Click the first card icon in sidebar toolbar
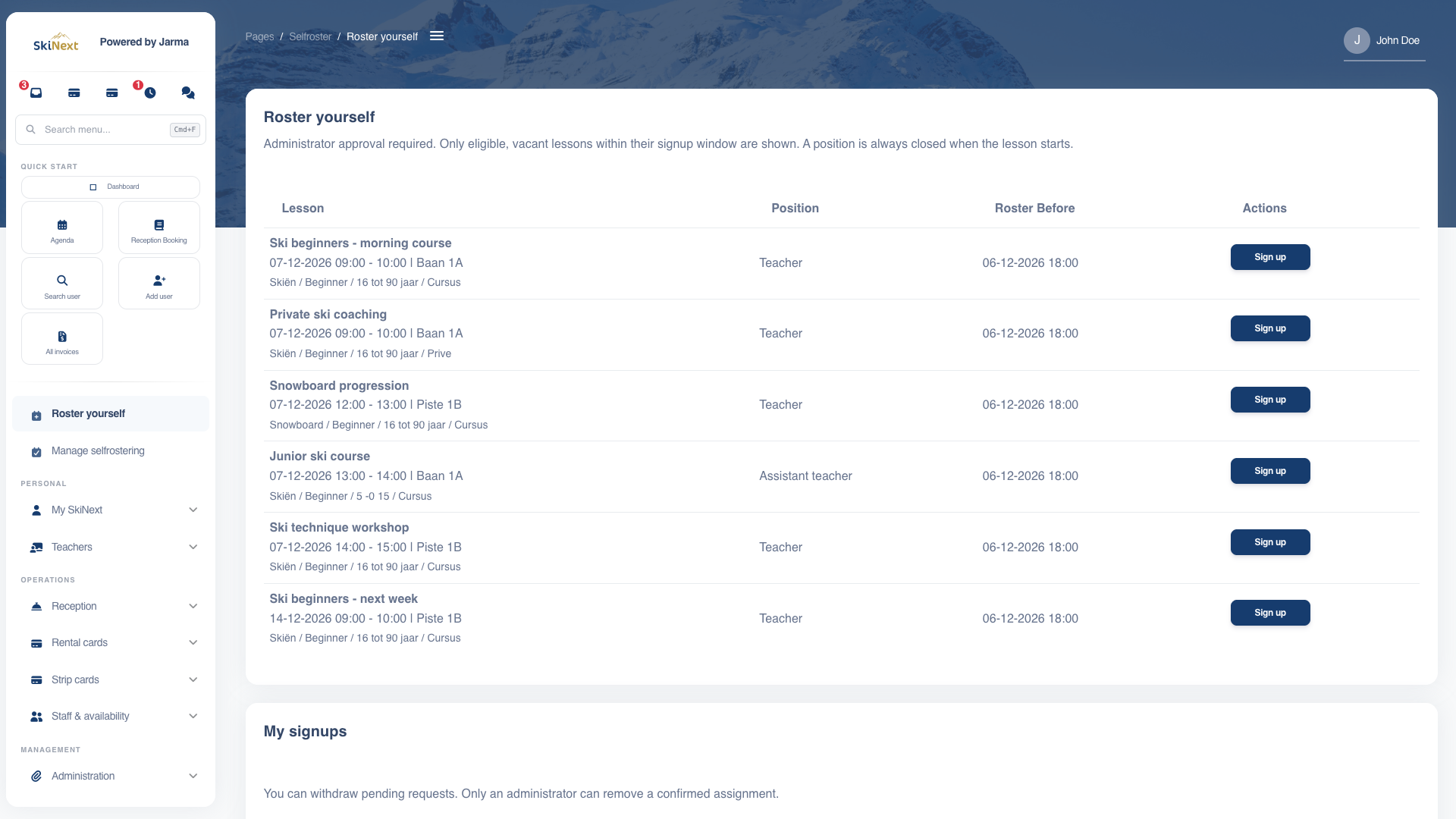This screenshot has height=819, width=1456. coord(74,93)
